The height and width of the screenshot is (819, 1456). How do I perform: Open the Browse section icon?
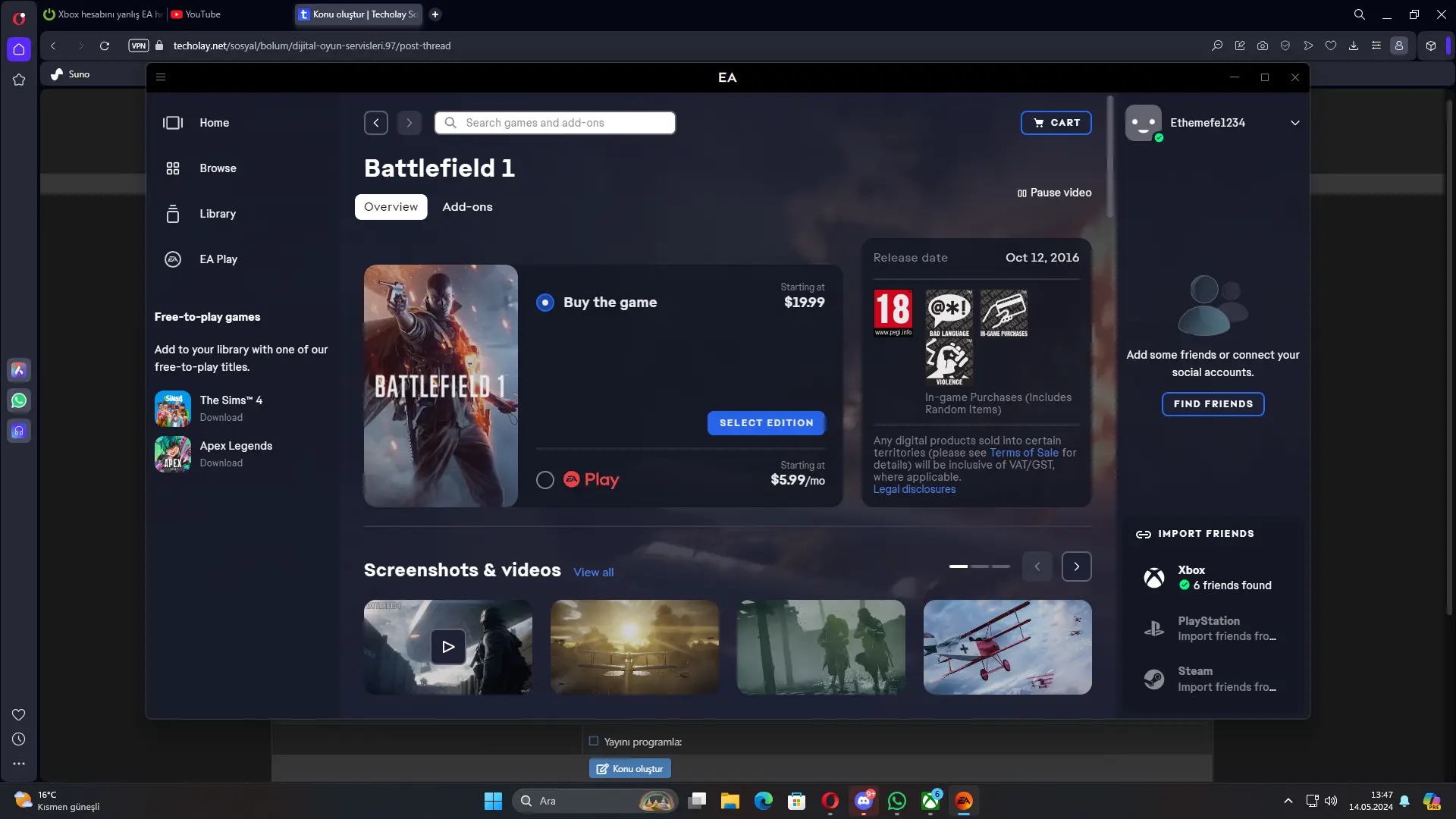point(173,168)
